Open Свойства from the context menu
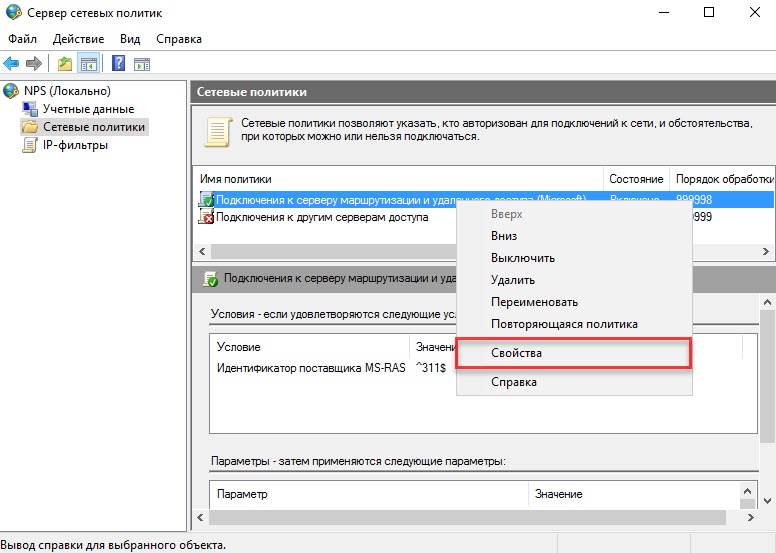The image size is (776, 553). [x=574, y=353]
